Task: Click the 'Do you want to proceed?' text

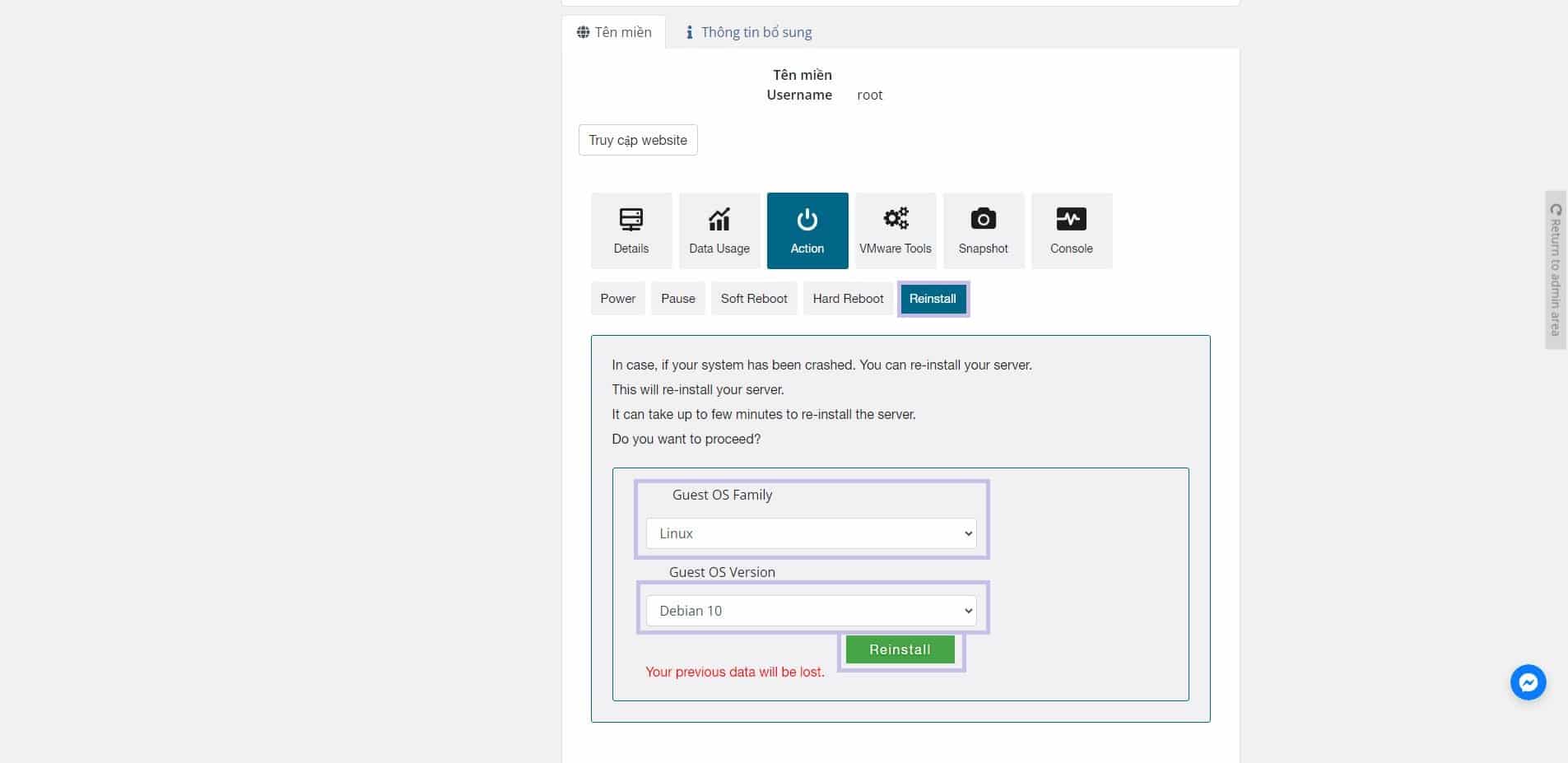Action: 686,439
